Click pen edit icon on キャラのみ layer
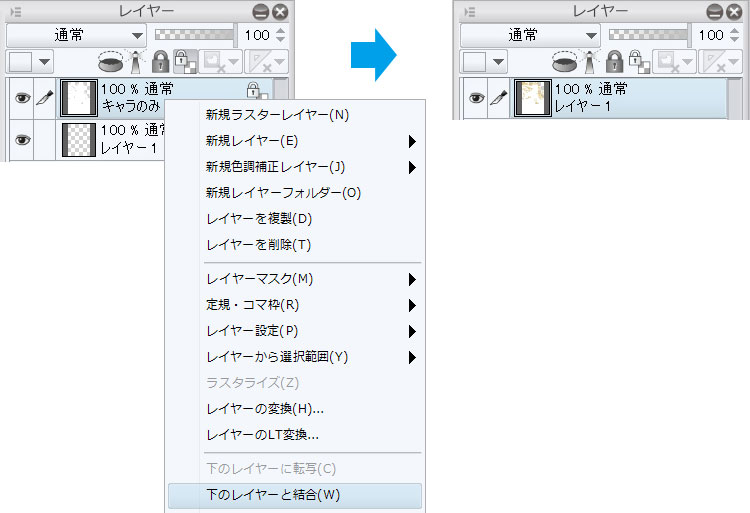The height and width of the screenshot is (513, 750). coord(45,98)
